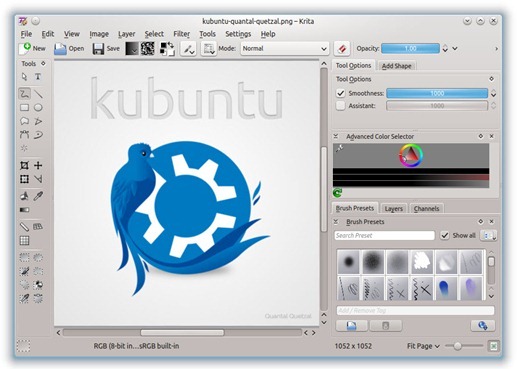Expand the toolbar overflow chevron

pyautogui.click(x=496, y=49)
